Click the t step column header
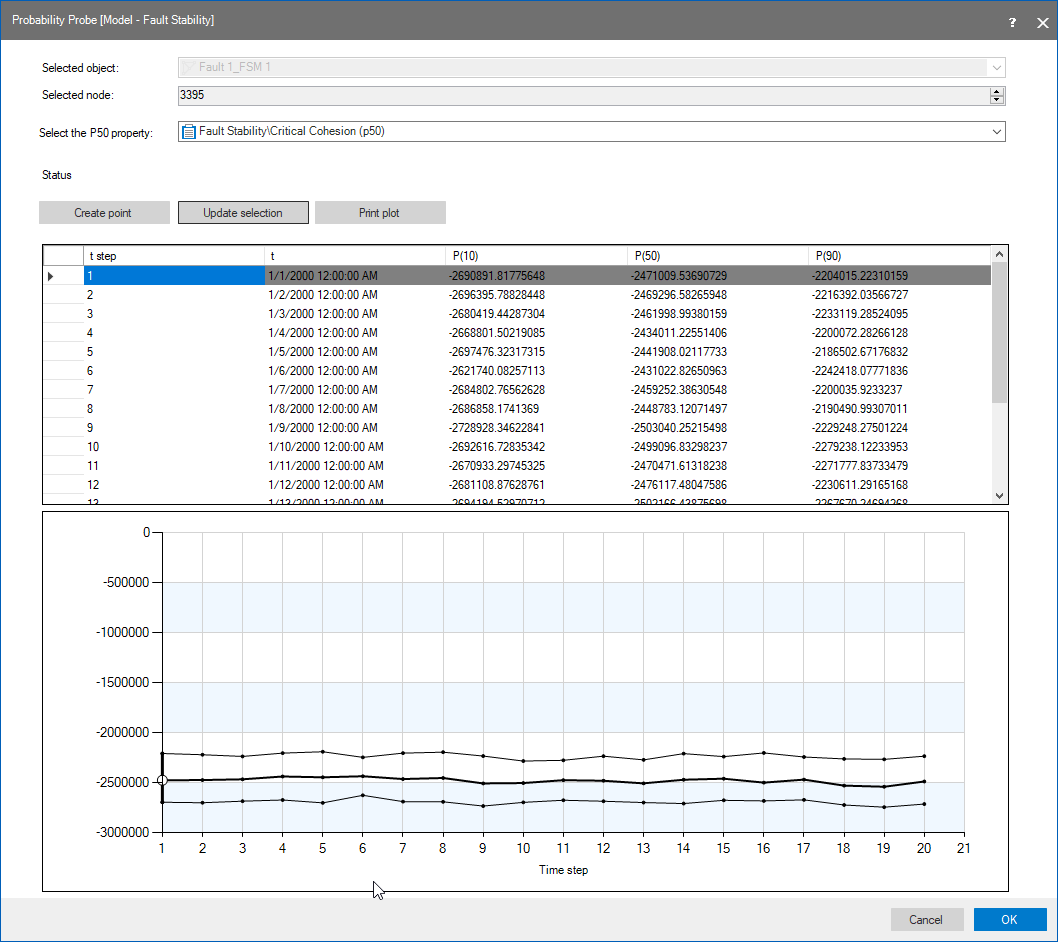The width and height of the screenshot is (1058, 942). click(173, 256)
